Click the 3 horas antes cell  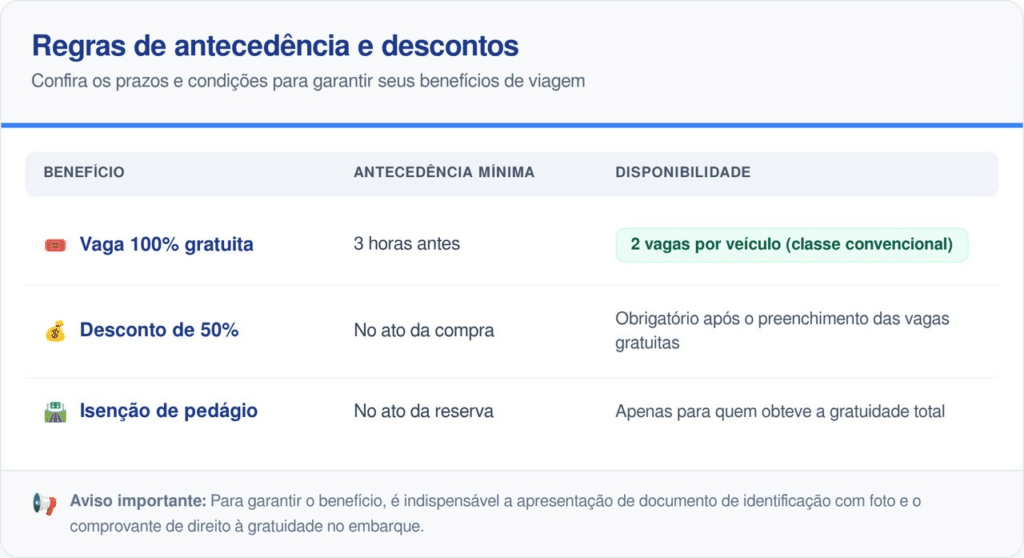pyautogui.click(x=407, y=245)
